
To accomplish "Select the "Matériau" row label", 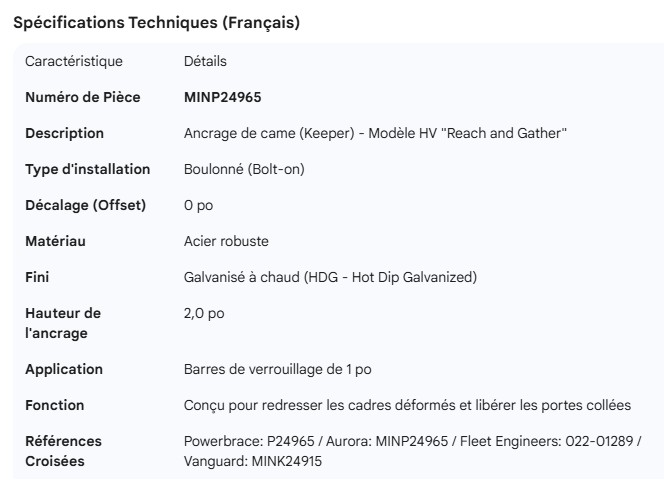I will click(x=56, y=241).
